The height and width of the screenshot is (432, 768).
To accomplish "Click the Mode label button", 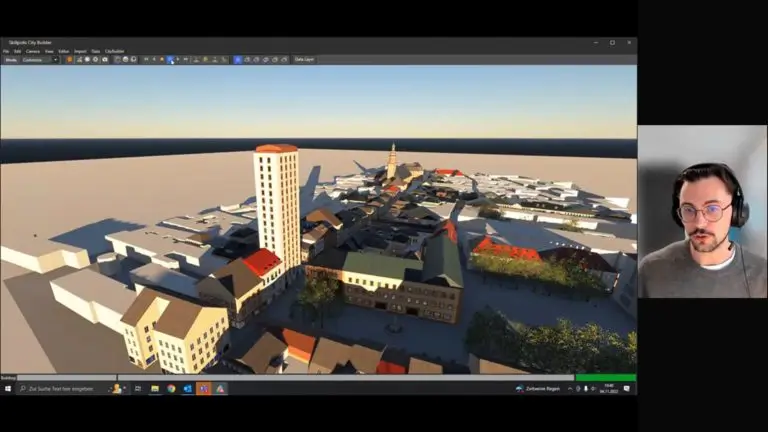I will click(x=11, y=60).
